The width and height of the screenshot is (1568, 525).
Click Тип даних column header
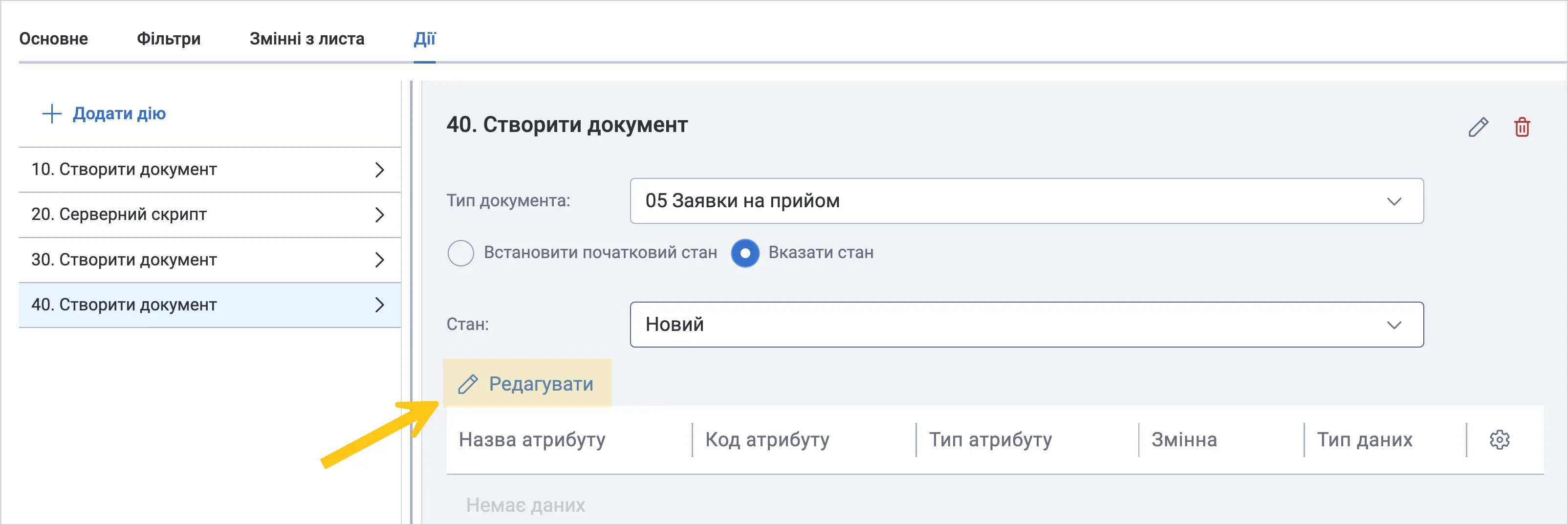click(x=1365, y=440)
